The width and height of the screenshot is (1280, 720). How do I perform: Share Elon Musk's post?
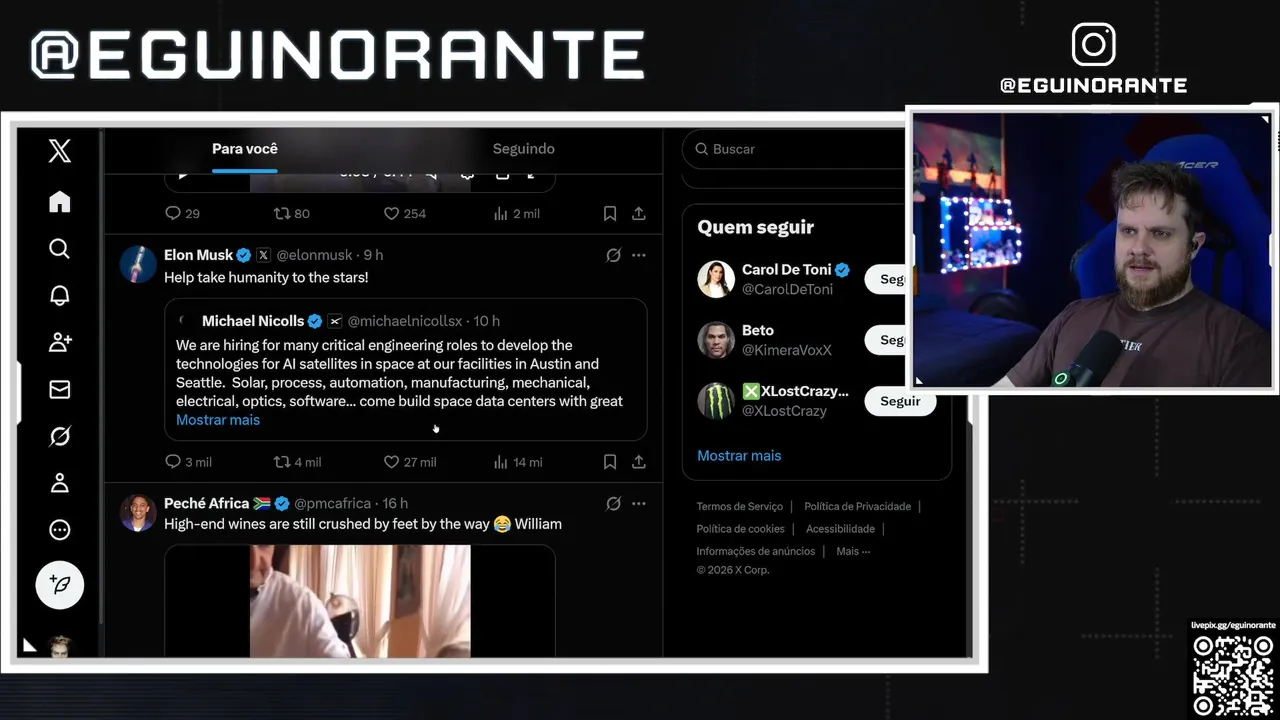(639, 462)
